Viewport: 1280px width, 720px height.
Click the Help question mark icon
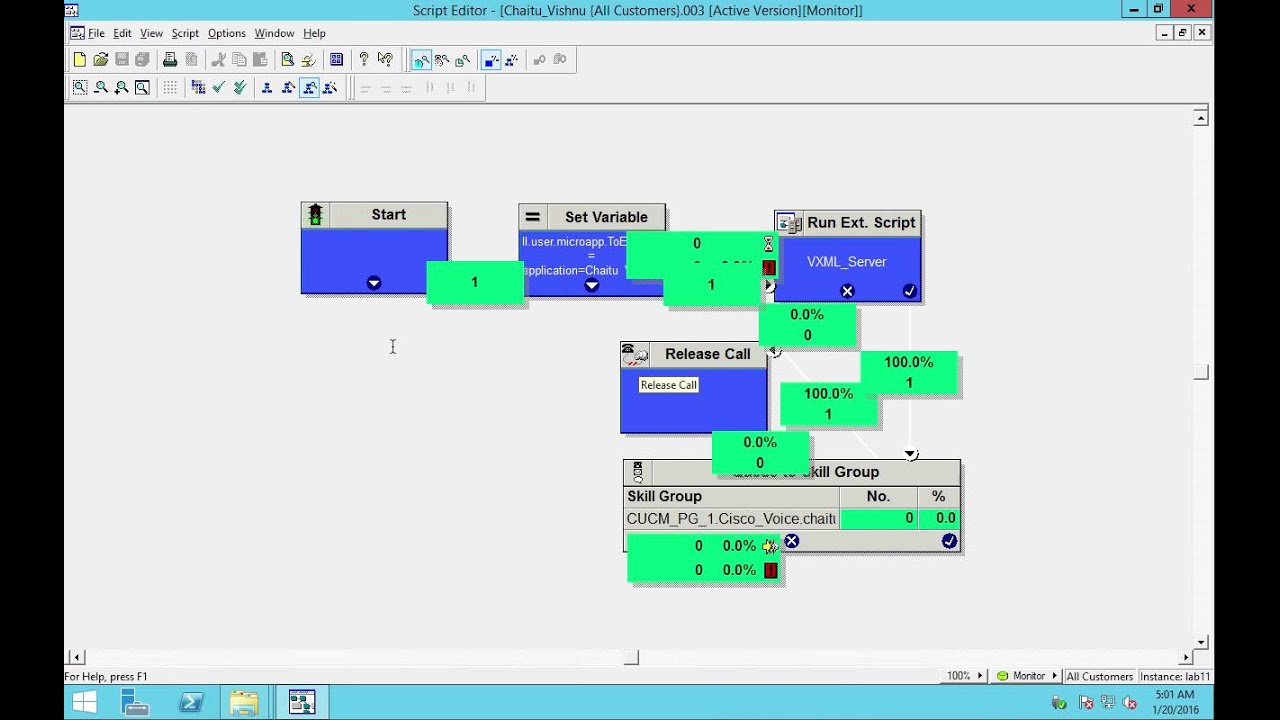click(x=364, y=60)
